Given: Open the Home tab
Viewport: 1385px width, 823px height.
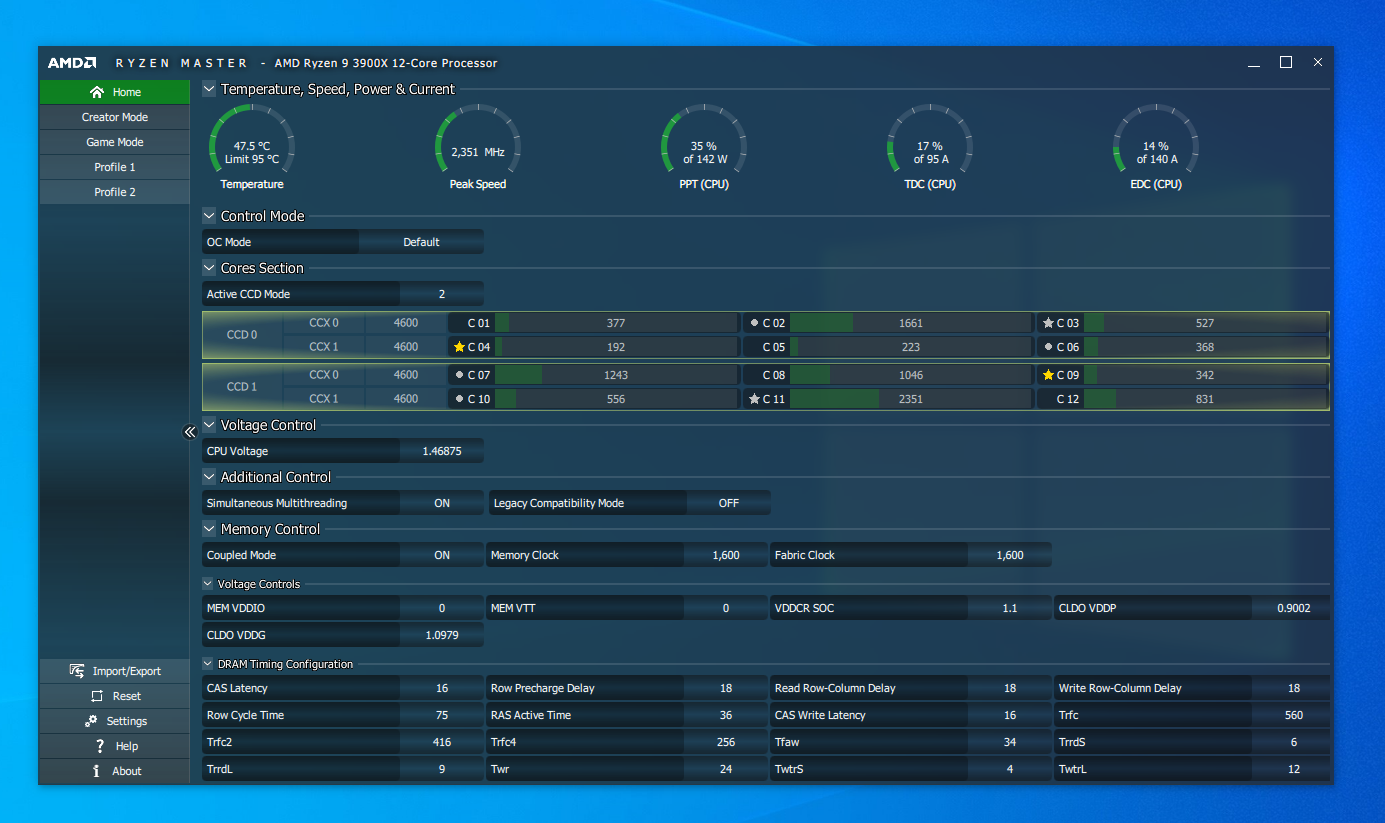Looking at the screenshot, I should coord(115,92).
